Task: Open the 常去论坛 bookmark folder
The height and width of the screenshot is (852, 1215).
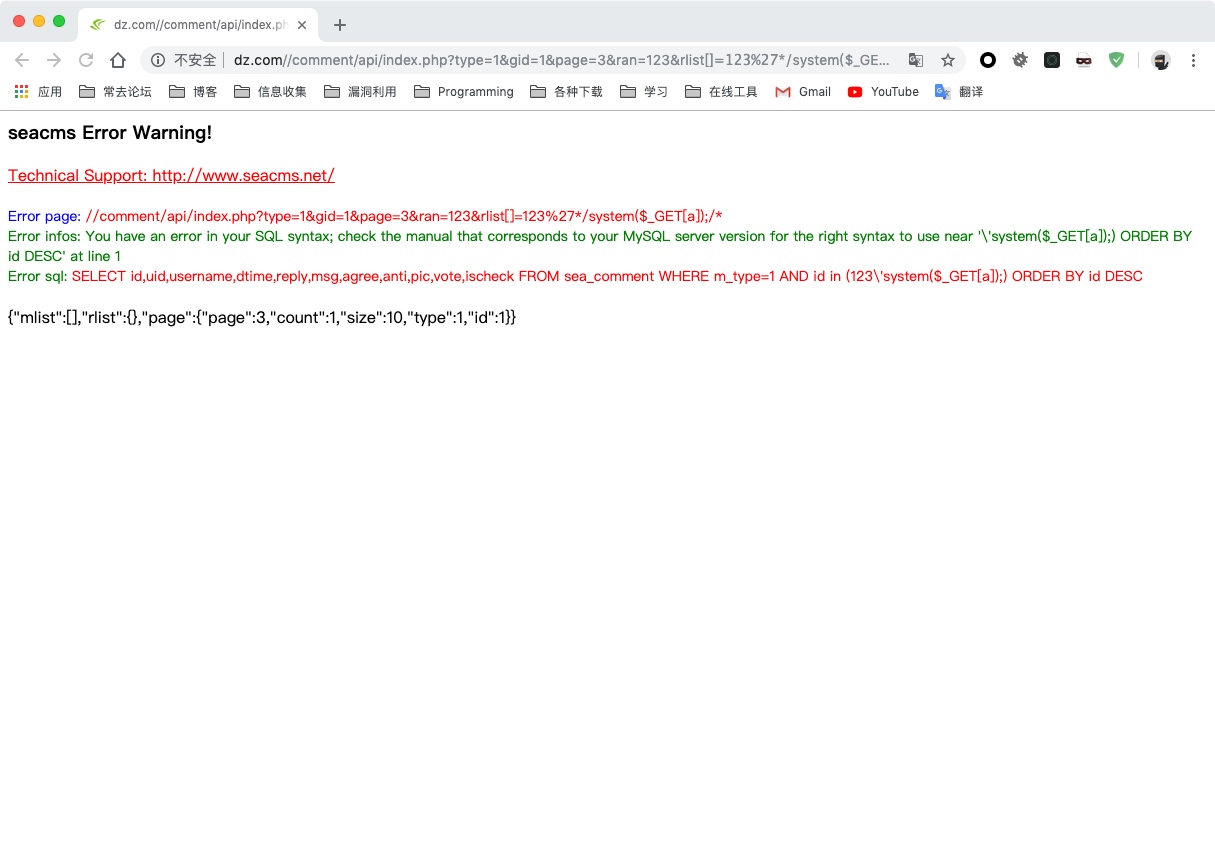Action: pos(115,91)
